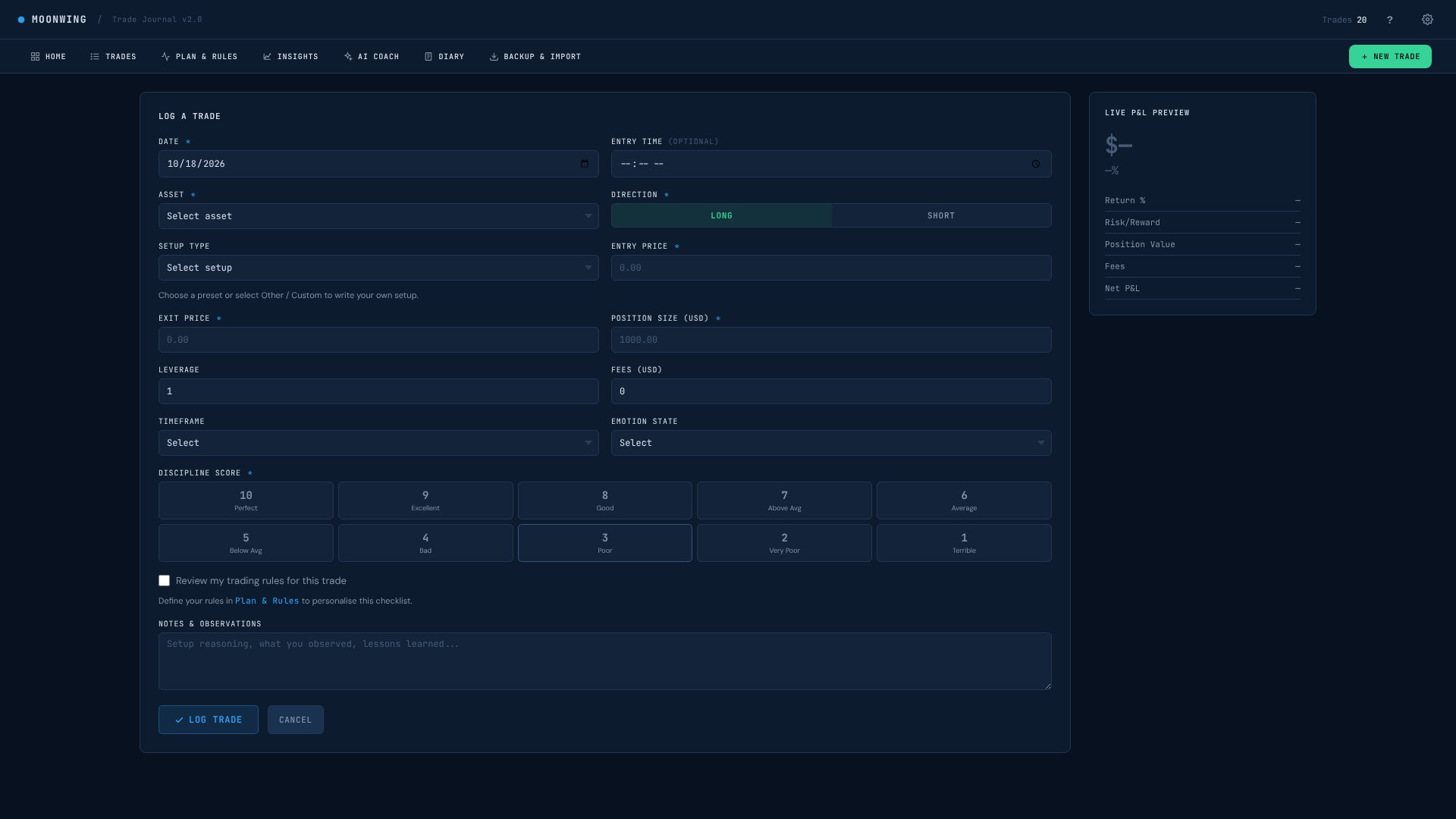Image resolution: width=1456 pixels, height=819 pixels.
Task: Select discipline score 8 Good
Action: coord(605,500)
